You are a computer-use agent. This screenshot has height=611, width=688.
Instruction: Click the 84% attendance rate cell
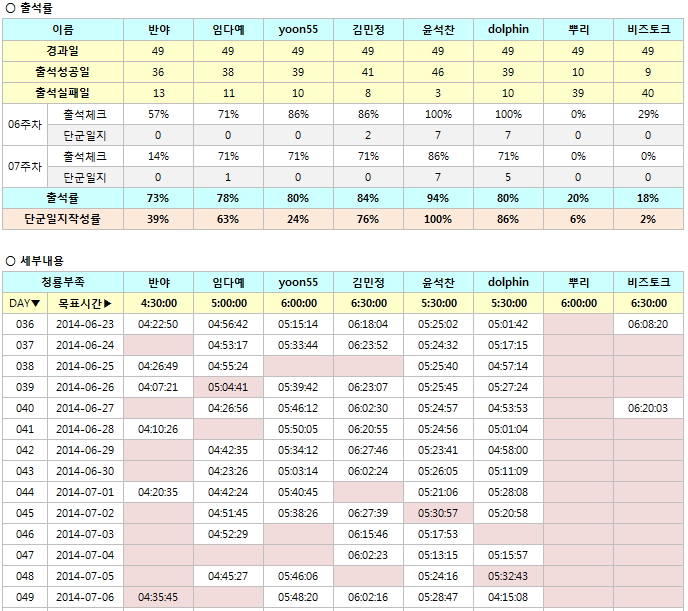coord(368,198)
